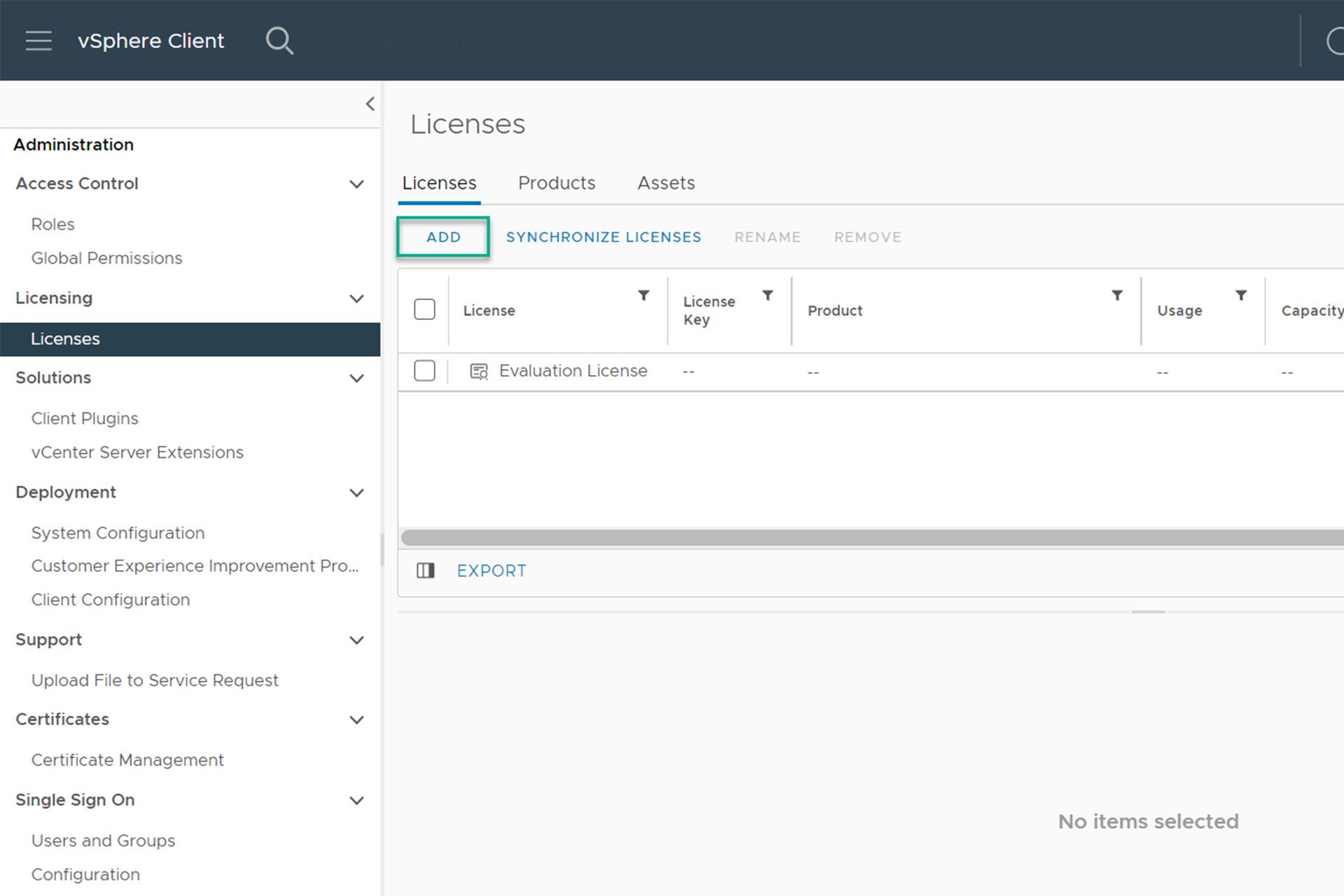Viewport: 1344px width, 896px height.
Task: Click the License column header
Action: (x=489, y=311)
